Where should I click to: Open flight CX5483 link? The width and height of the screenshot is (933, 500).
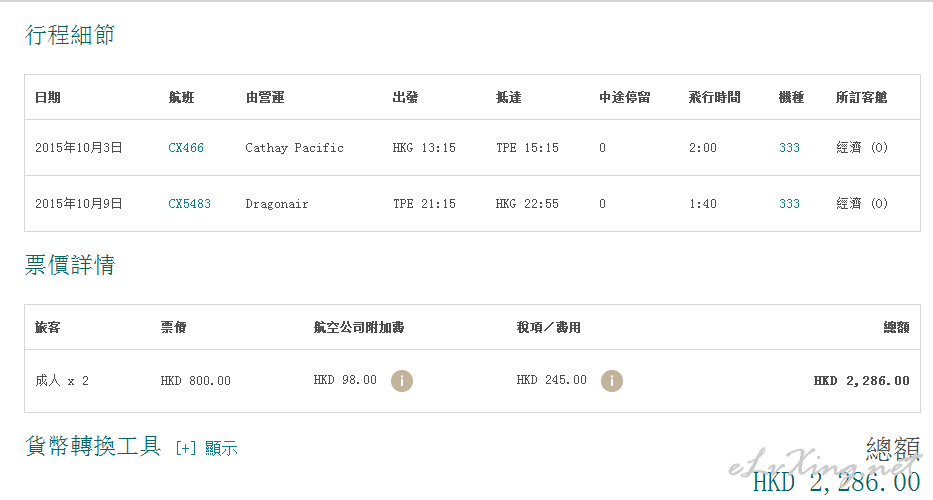pyautogui.click(x=189, y=204)
